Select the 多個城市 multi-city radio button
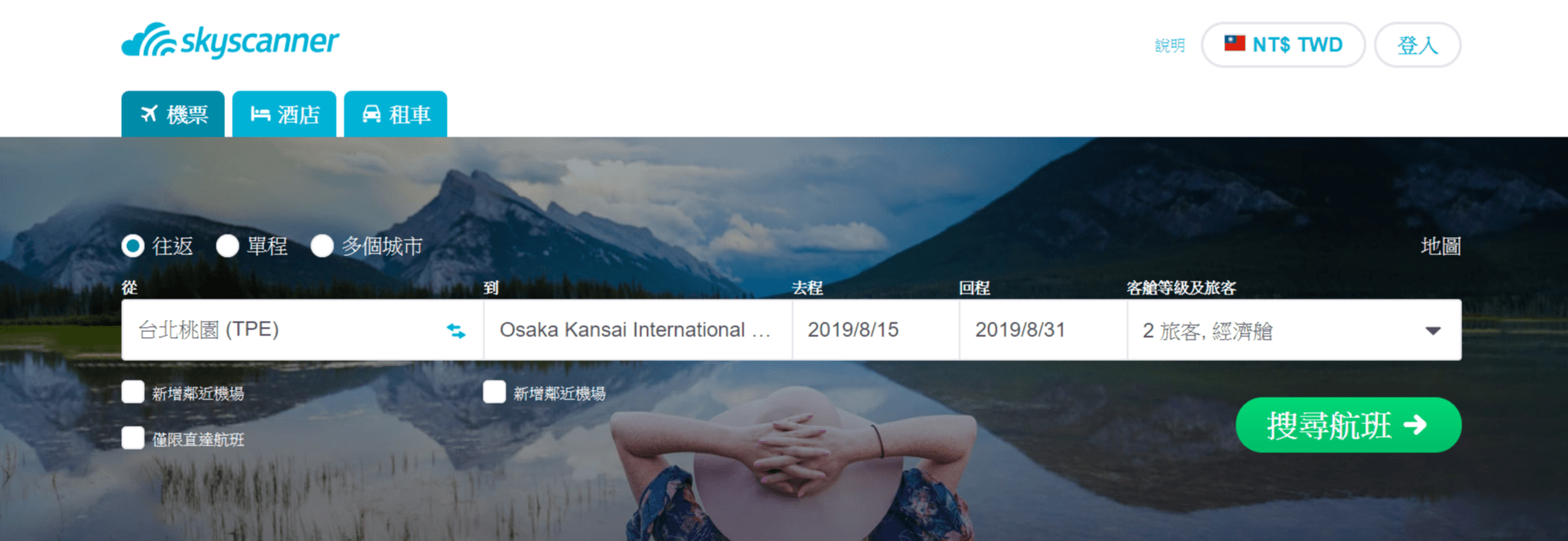Viewport: 1568px width, 541px height. coord(322,247)
